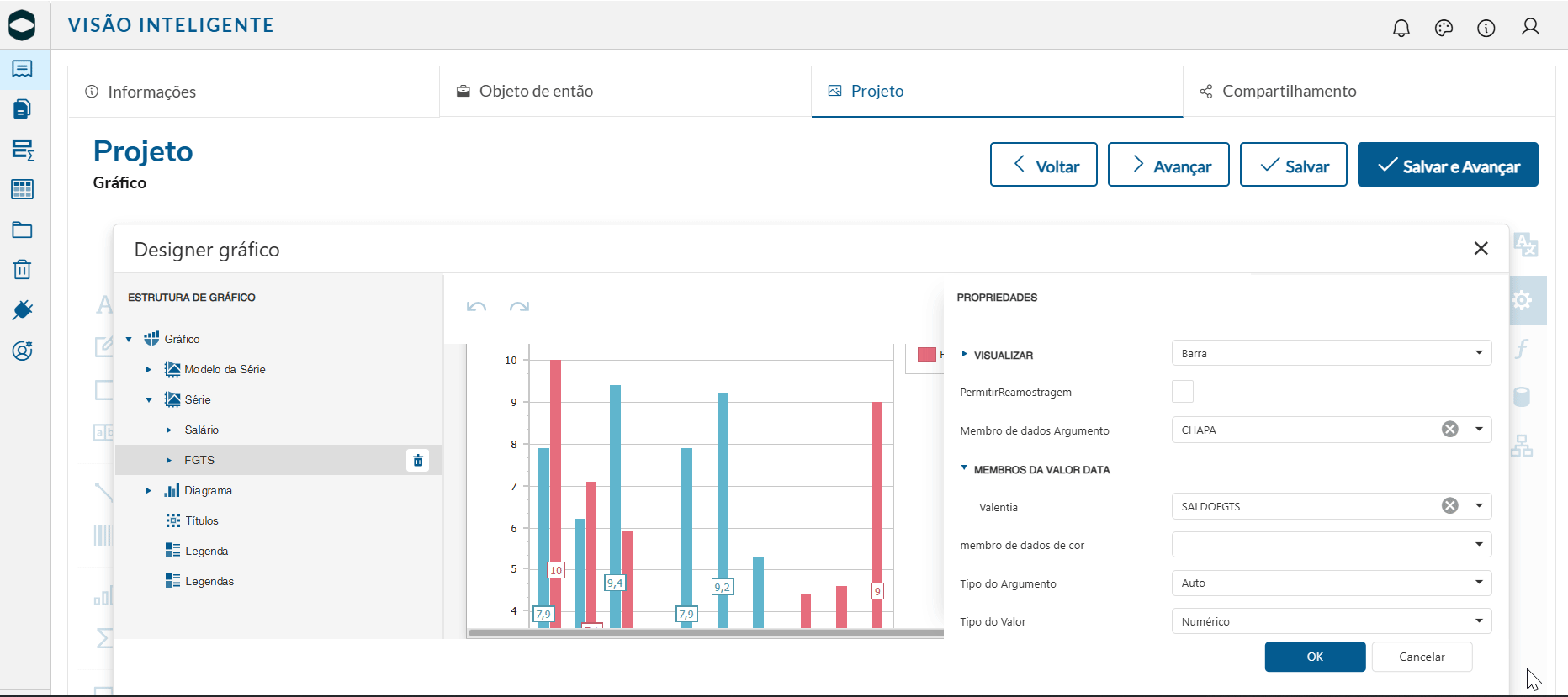Viewport: 1568px width, 697px height.
Task: Delete the FGTS series with trash icon
Action: tap(418, 460)
